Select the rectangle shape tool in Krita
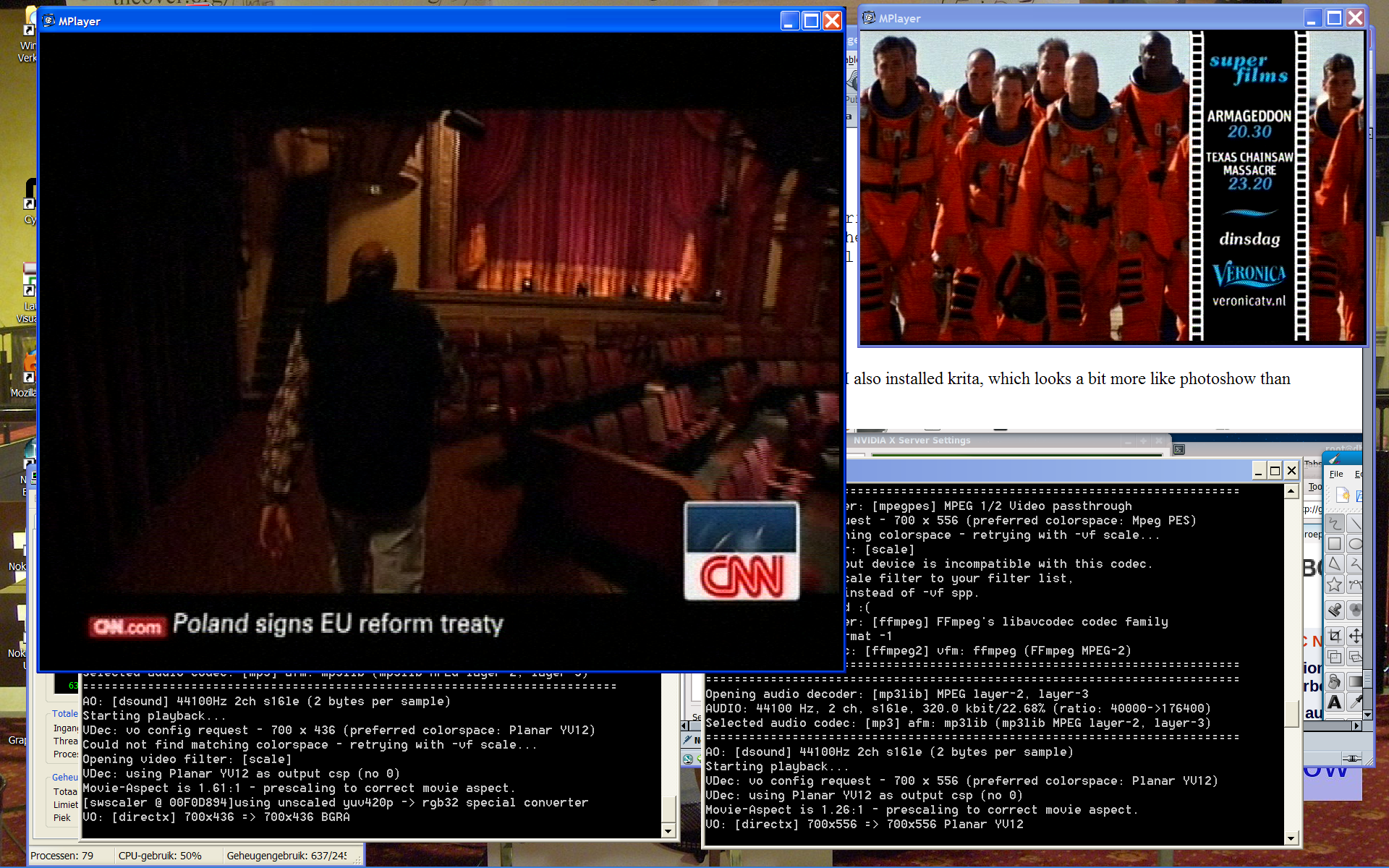 point(1335,543)
